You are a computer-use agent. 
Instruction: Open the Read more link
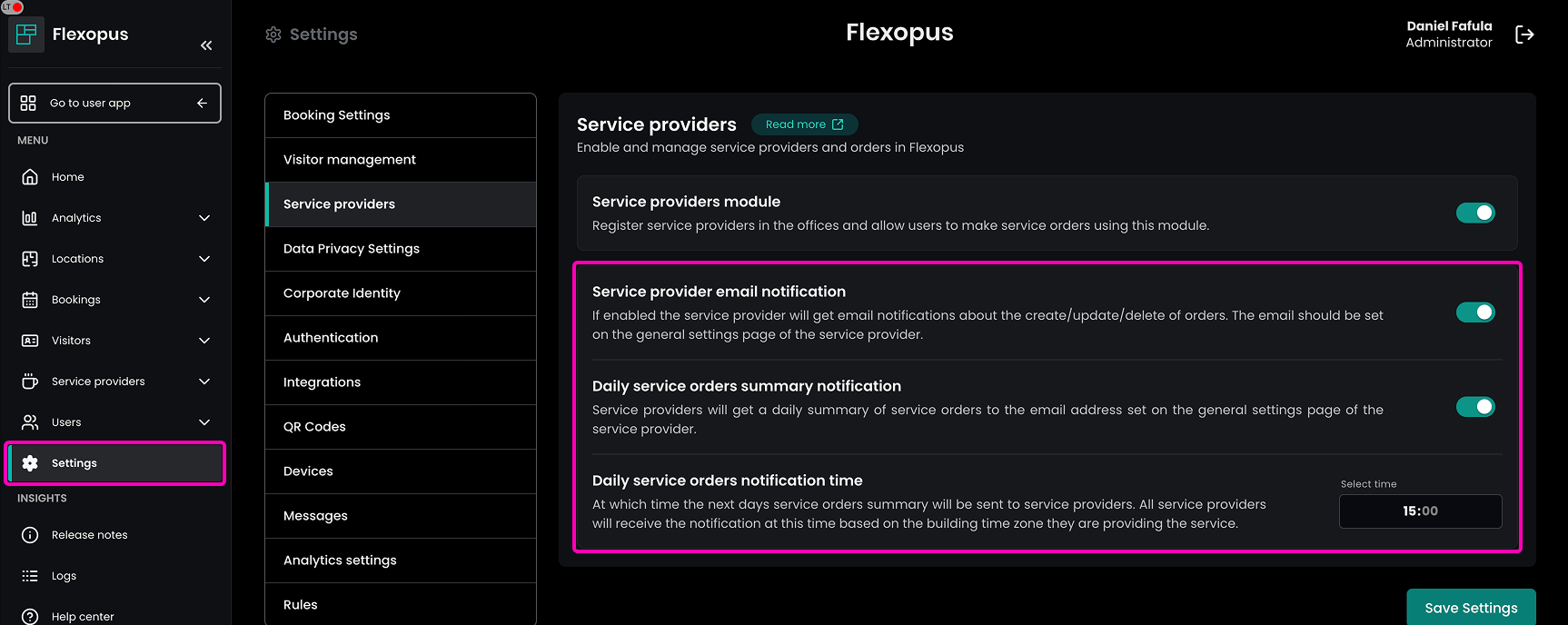tap(804, 124)
